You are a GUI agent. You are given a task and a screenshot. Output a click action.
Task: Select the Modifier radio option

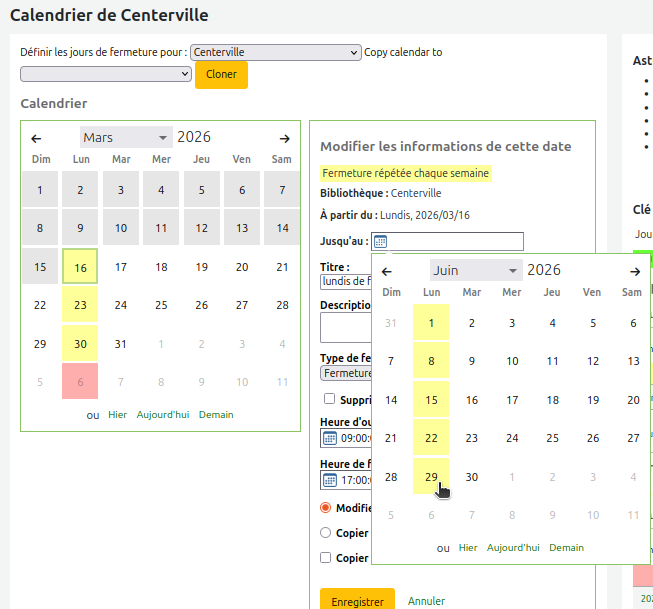point(326,508)
